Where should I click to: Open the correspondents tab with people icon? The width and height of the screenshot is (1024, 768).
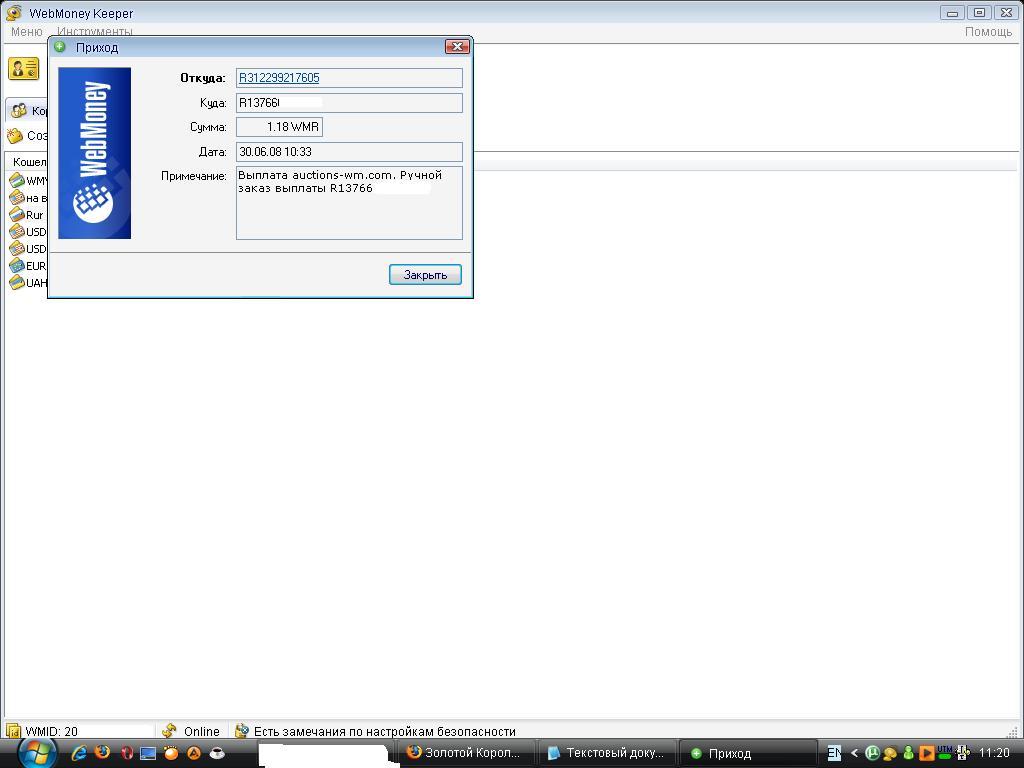click(20, 111)
